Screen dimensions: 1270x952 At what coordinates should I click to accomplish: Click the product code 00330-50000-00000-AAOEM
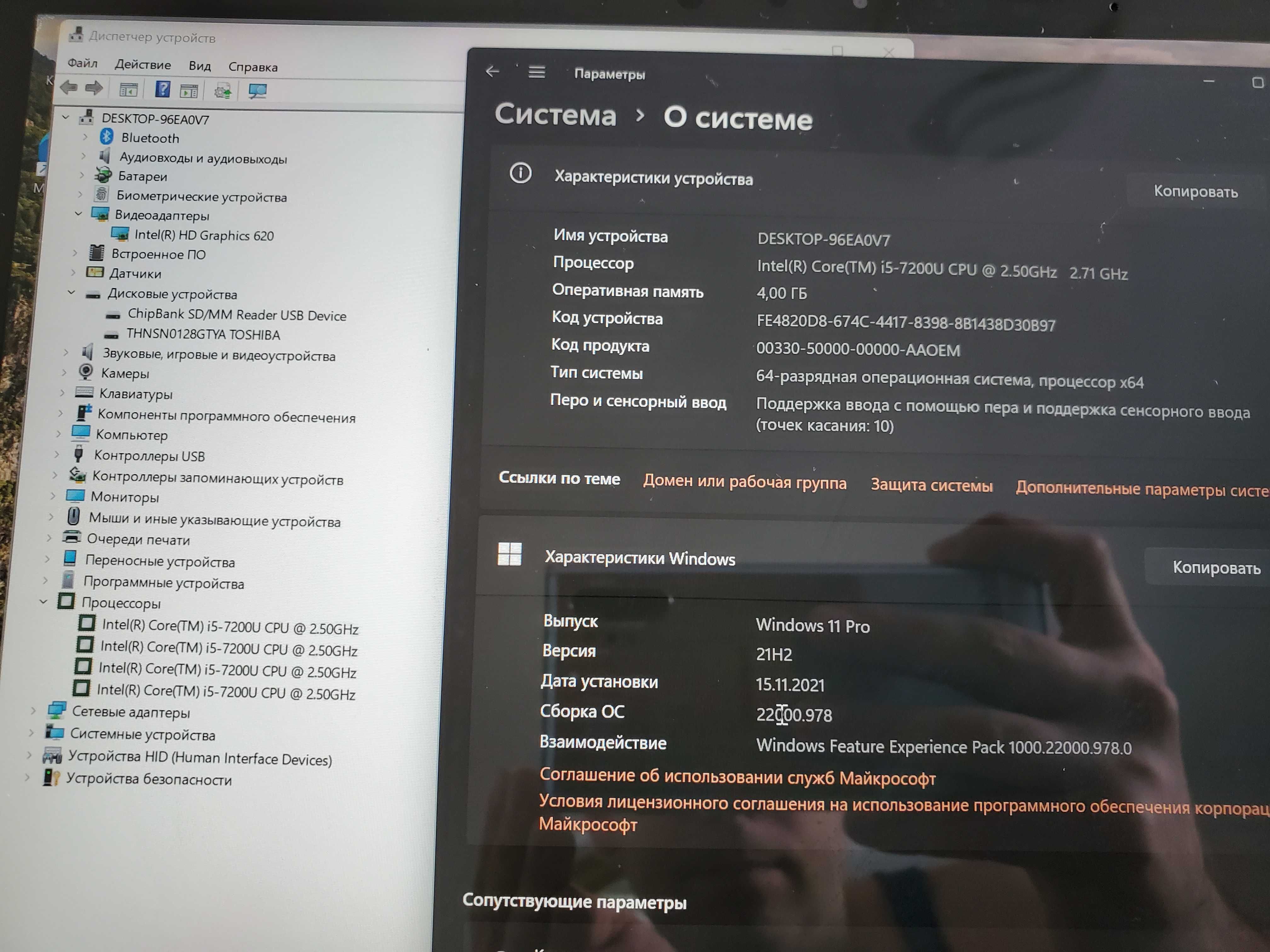pos(858,349)
